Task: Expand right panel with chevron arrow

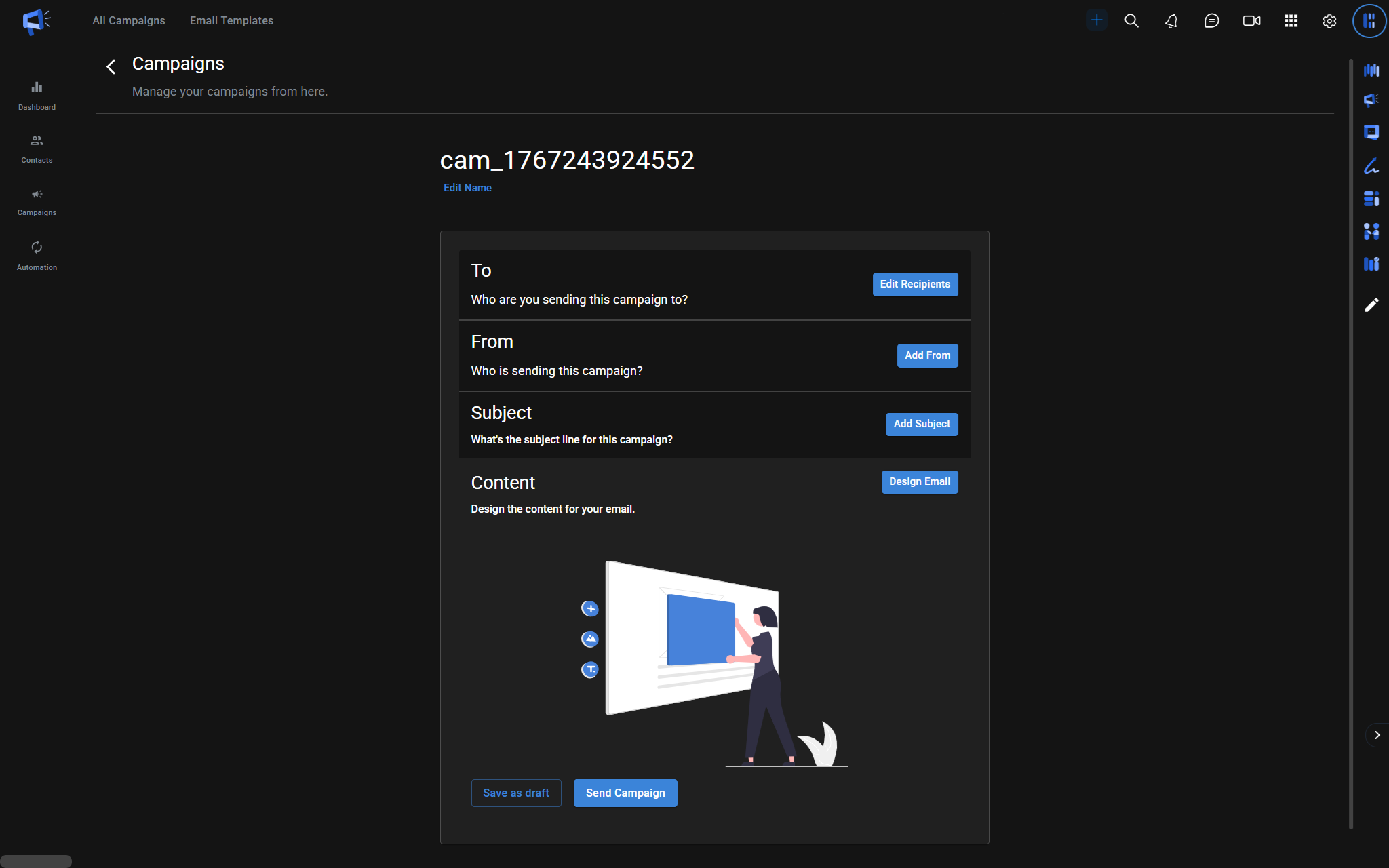Action: [1377, 735]
